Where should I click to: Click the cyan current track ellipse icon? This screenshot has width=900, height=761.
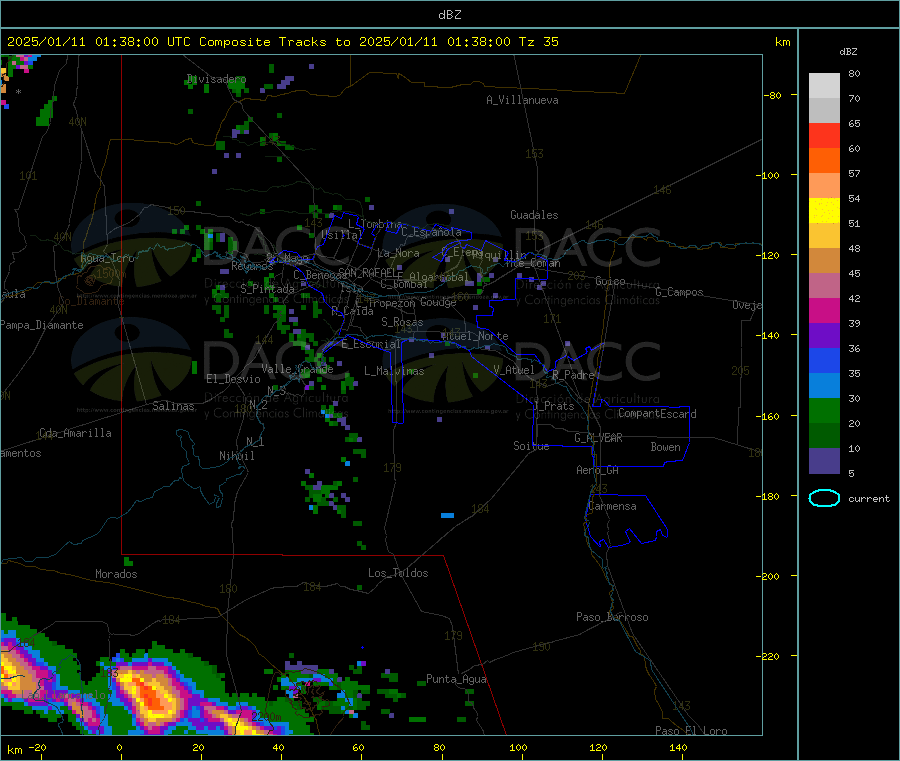[x=824, y=498]
